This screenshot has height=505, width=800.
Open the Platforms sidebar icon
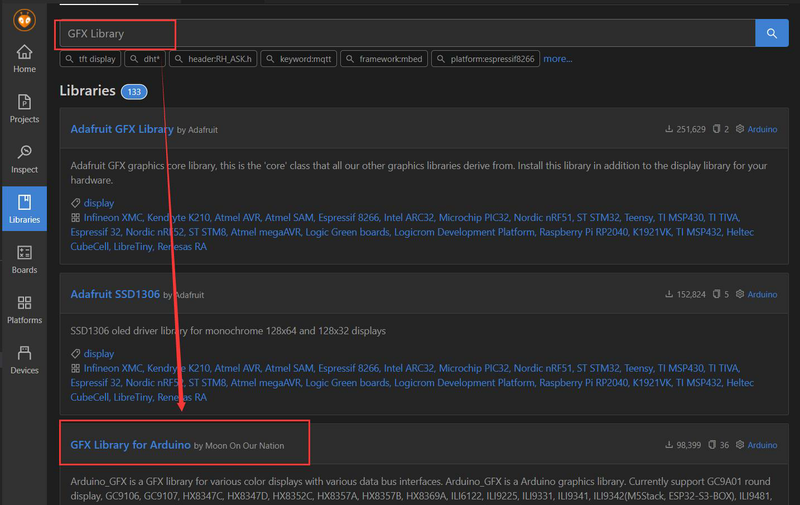[x=24, y=310]
